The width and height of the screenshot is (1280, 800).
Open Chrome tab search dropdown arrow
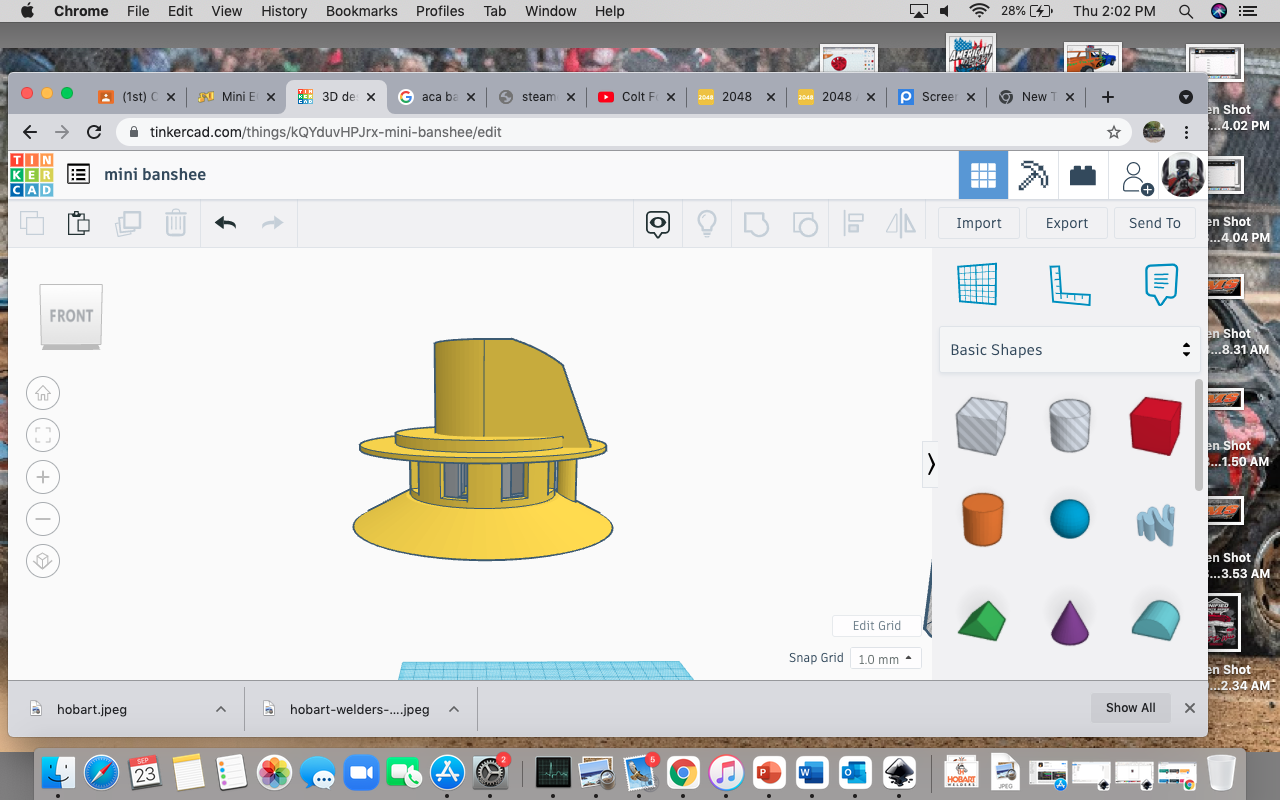point(1186,97)
